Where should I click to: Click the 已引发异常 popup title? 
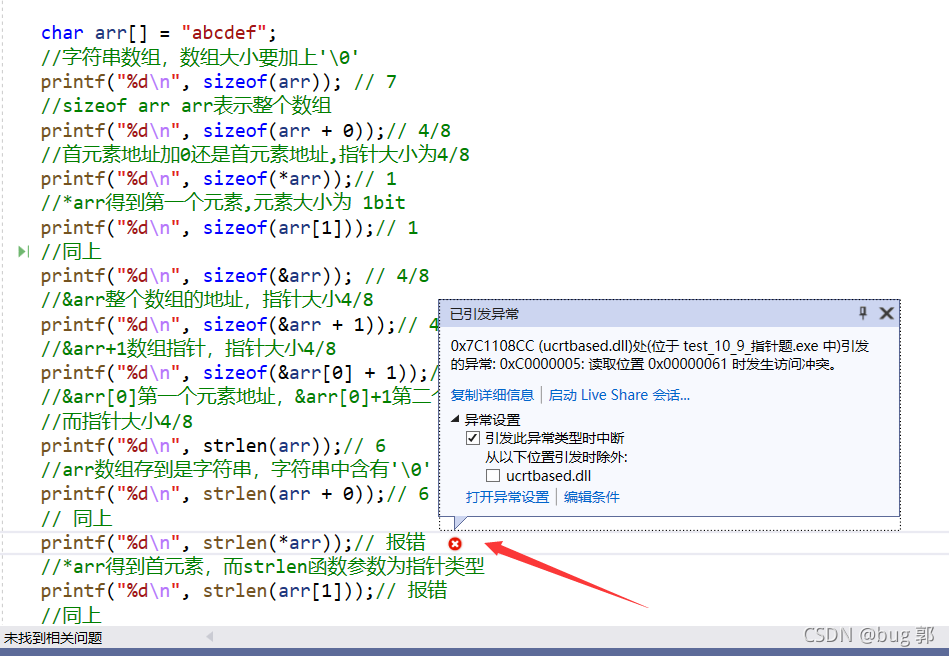pyautogui.click(x=484, y=314)
